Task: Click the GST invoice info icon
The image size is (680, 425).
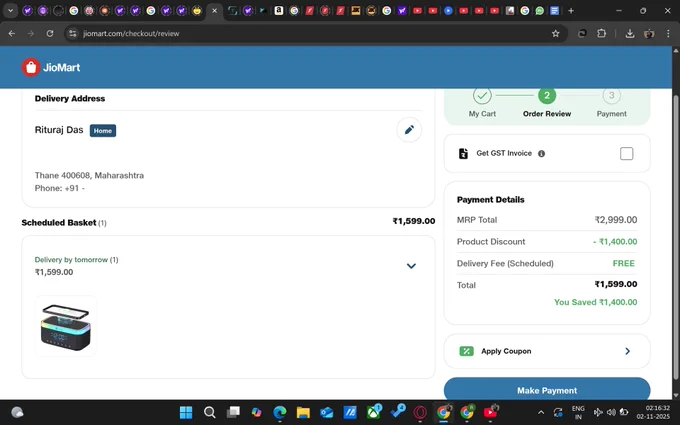Action: click(x=541, y=154)
